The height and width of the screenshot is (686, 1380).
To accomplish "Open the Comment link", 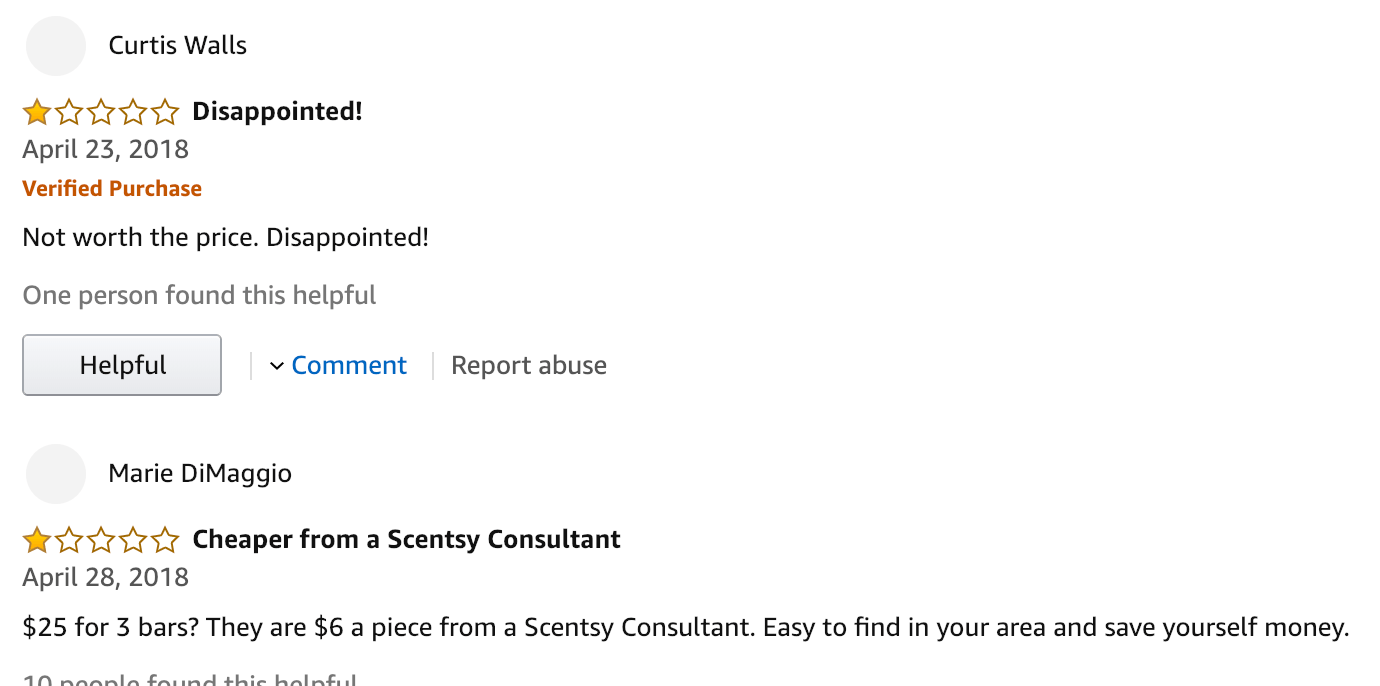I will 349,366.
